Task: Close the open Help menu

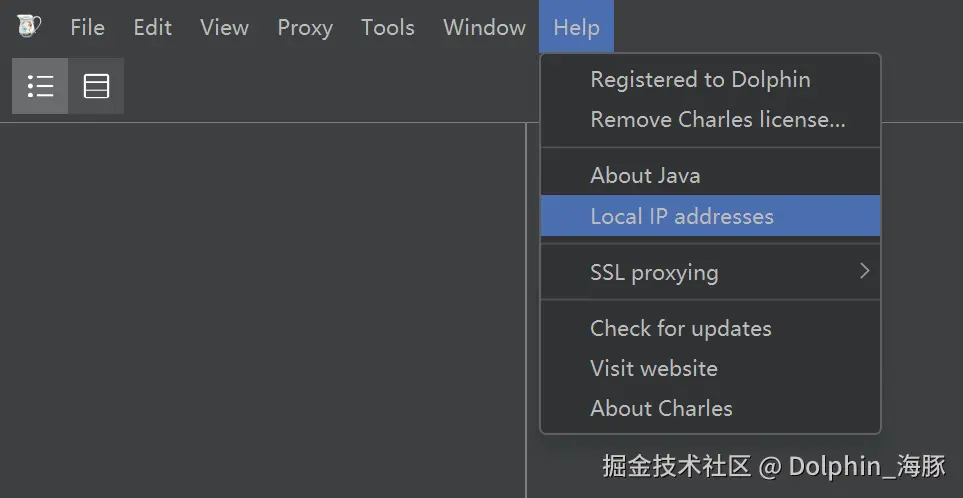Action: pos(576,27)
